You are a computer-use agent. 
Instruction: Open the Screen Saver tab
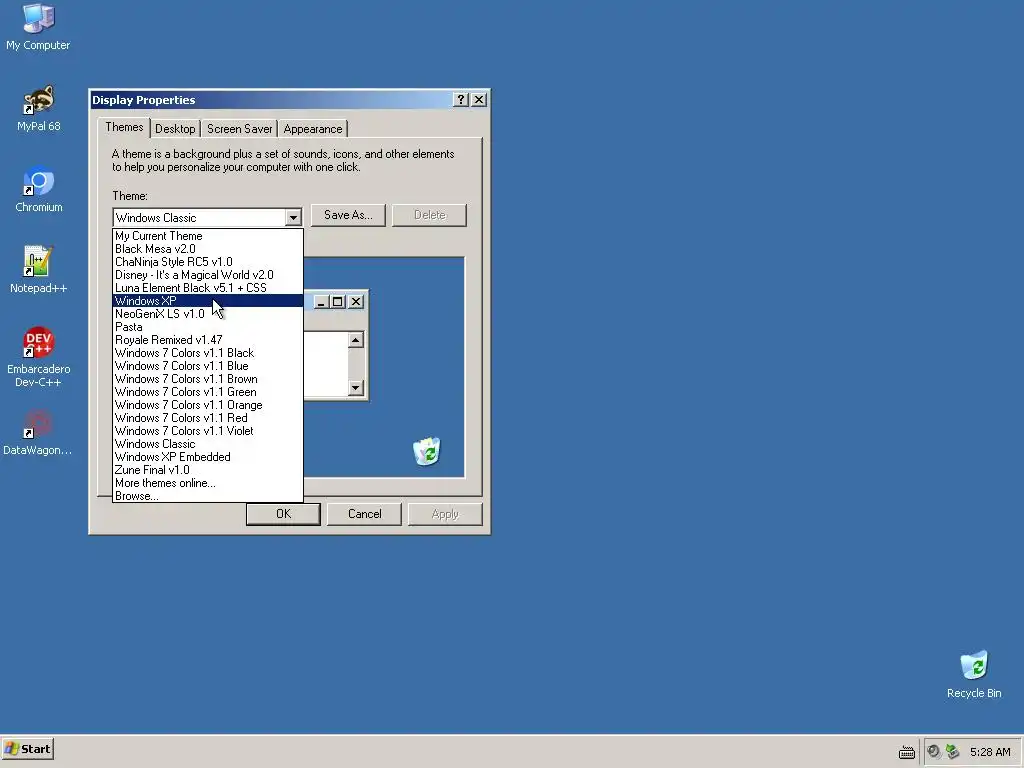coord(240,129)
